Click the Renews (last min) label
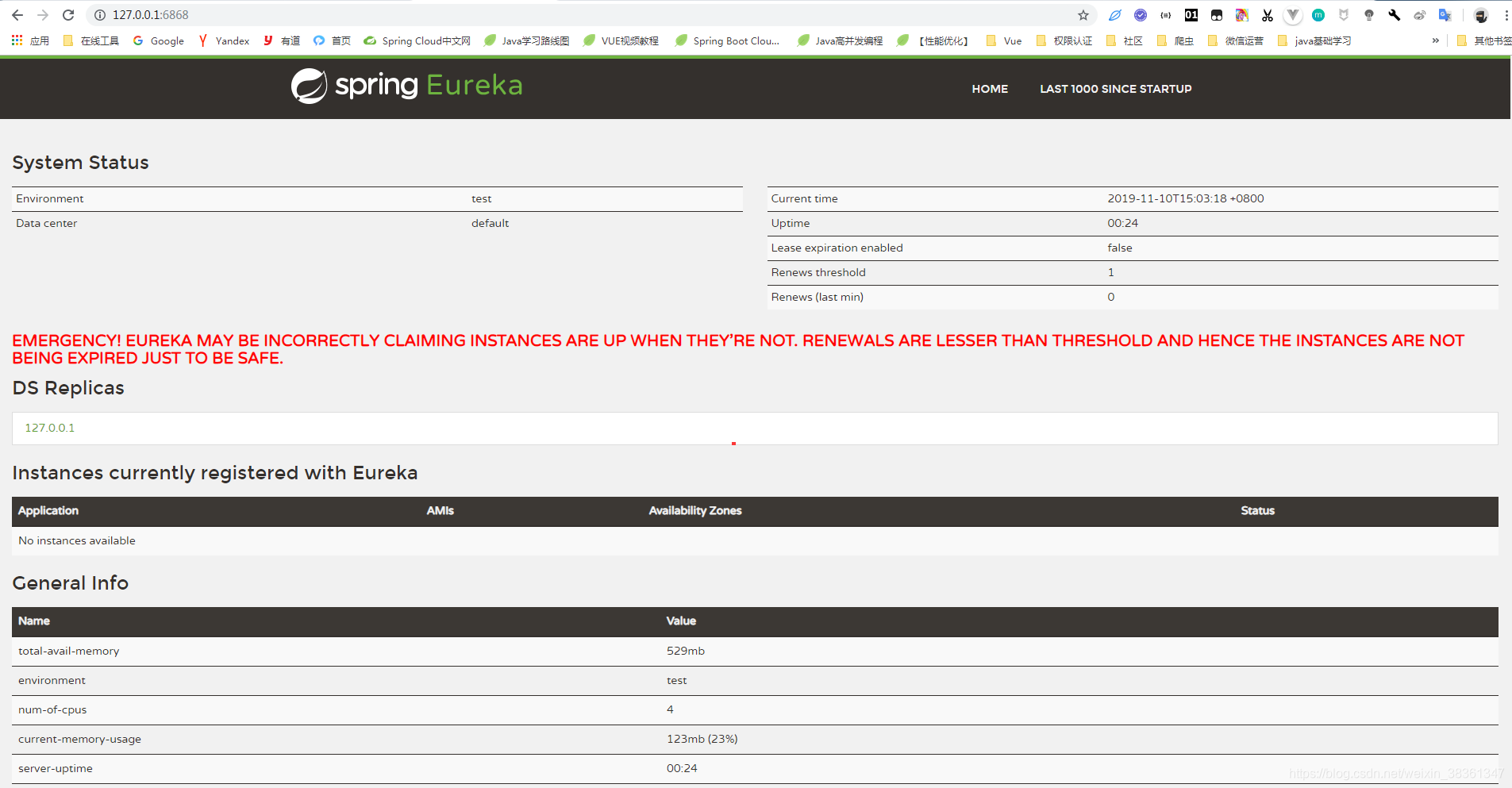This screenshot has height=788, width=1512. (818, 297)
